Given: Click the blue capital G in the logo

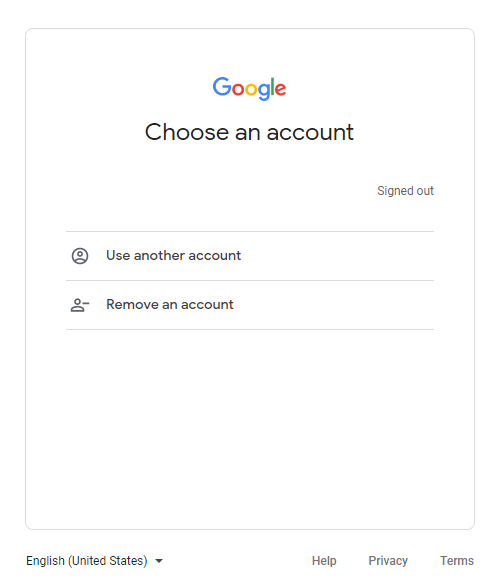Looking at the screenshot, I should pyautogui.click(x=222, y=87).
